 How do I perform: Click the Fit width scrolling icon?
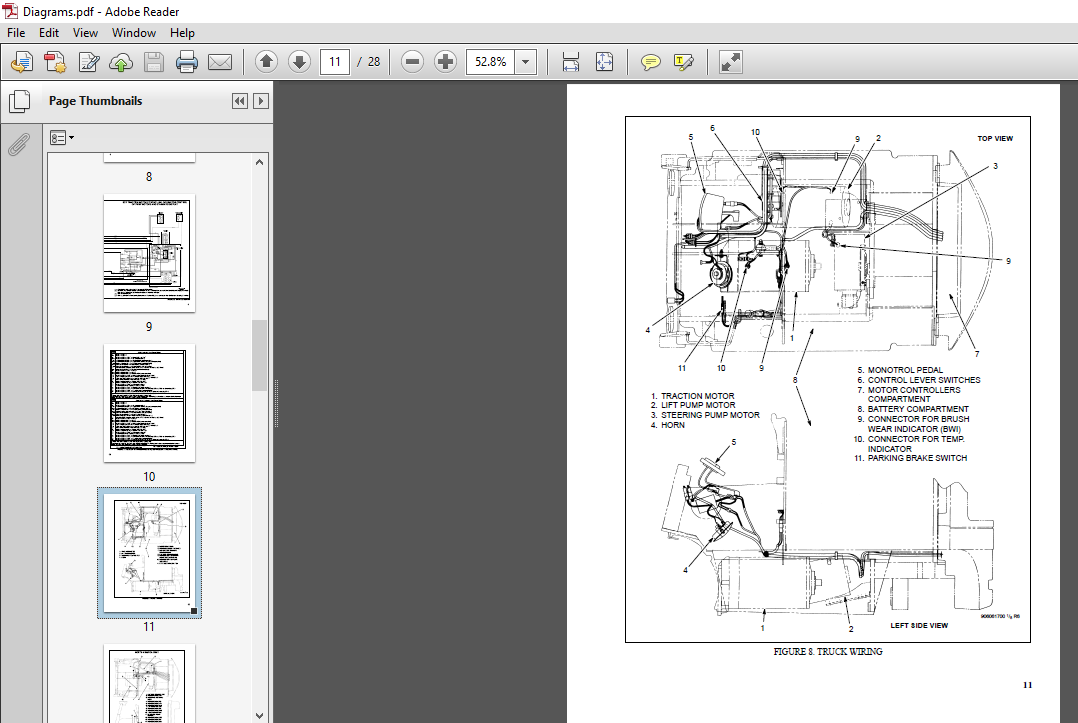pyautogui.click(x=571, y=62)
